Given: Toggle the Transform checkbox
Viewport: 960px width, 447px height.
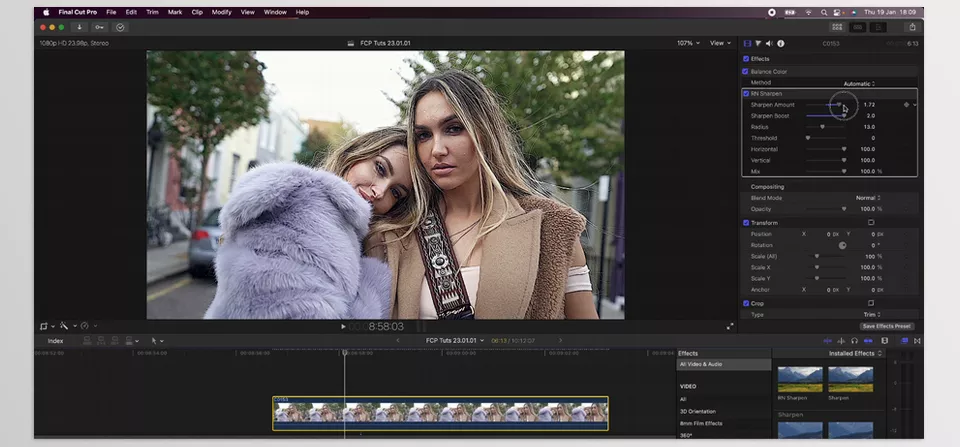Looking at the screenshot, I should [x=746, y=223].
